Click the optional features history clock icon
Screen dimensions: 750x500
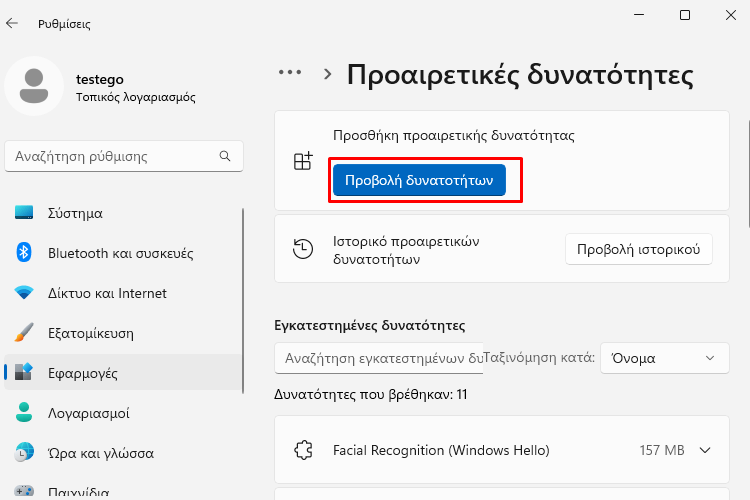303,249
